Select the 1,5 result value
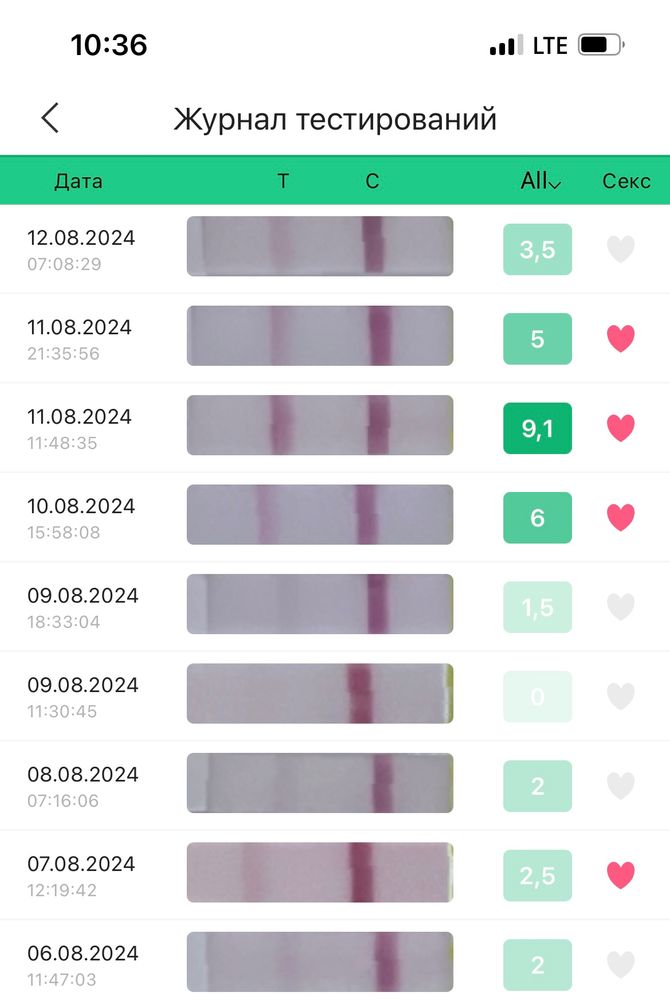 (537, 607)
